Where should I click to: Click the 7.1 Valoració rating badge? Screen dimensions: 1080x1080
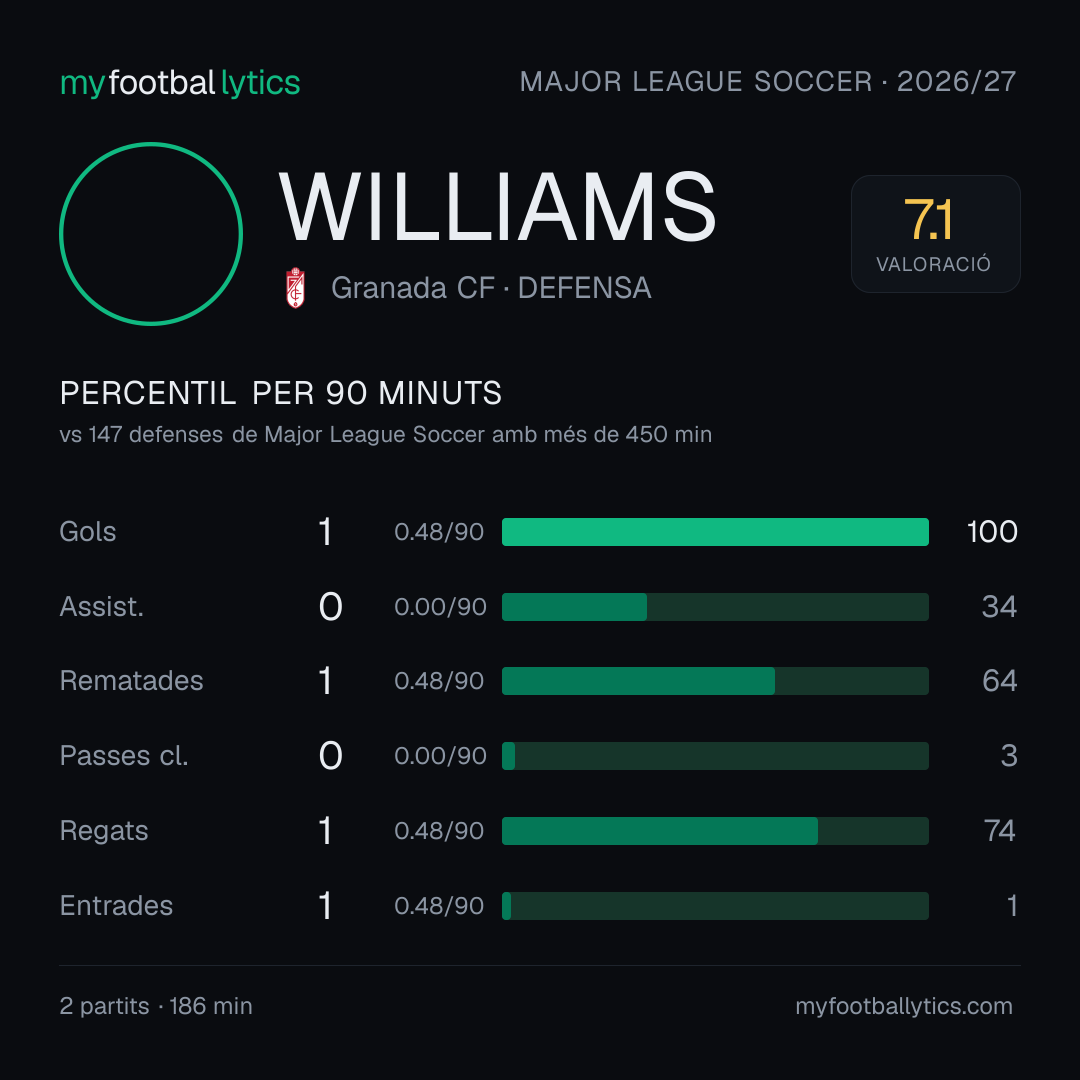pyautogui.click(x=935, y=234)
